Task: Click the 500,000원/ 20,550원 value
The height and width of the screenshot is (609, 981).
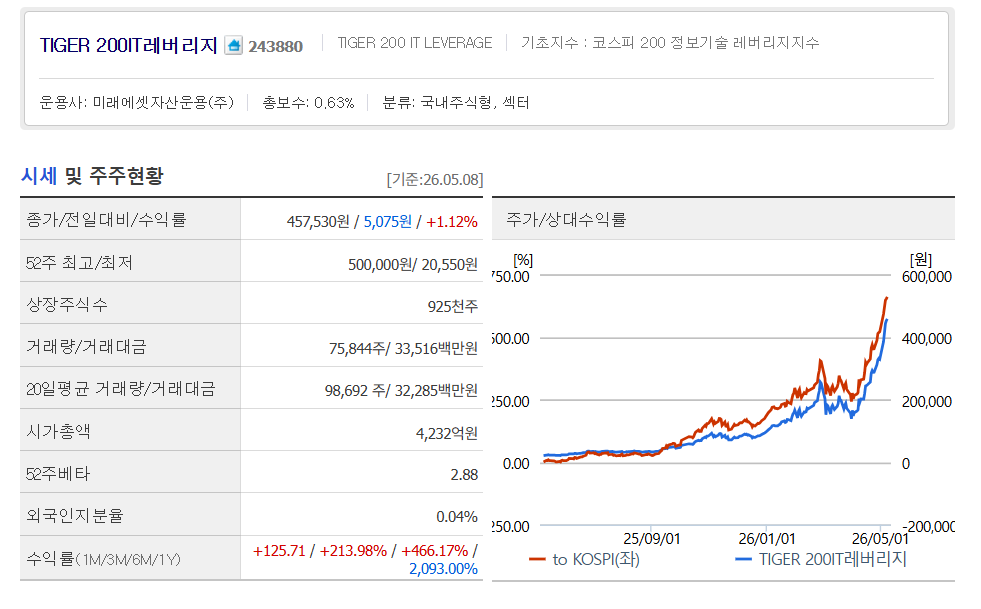Action: pyautogui.click(x=413, y=265)
